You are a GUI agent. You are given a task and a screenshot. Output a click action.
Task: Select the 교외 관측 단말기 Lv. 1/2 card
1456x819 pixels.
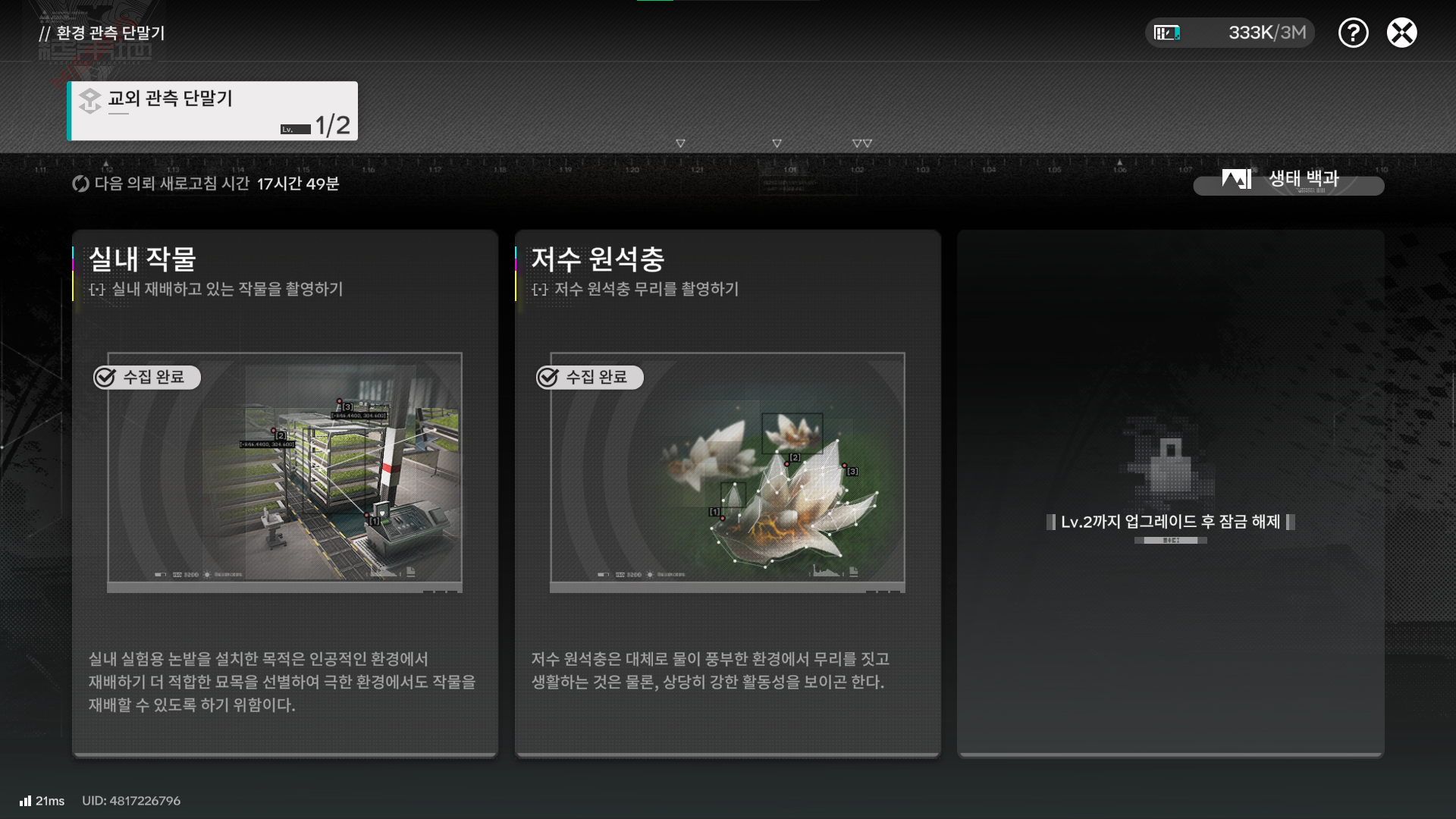click(x=213, y=111)
